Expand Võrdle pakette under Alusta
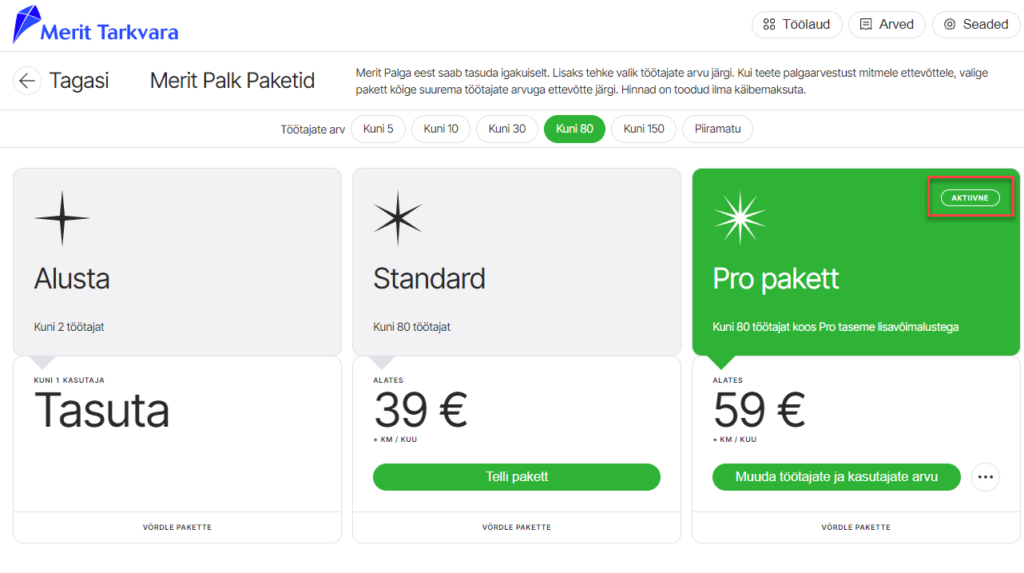Screen dimensions: 1024x573 pyautogui.click(x=177, y=527)
